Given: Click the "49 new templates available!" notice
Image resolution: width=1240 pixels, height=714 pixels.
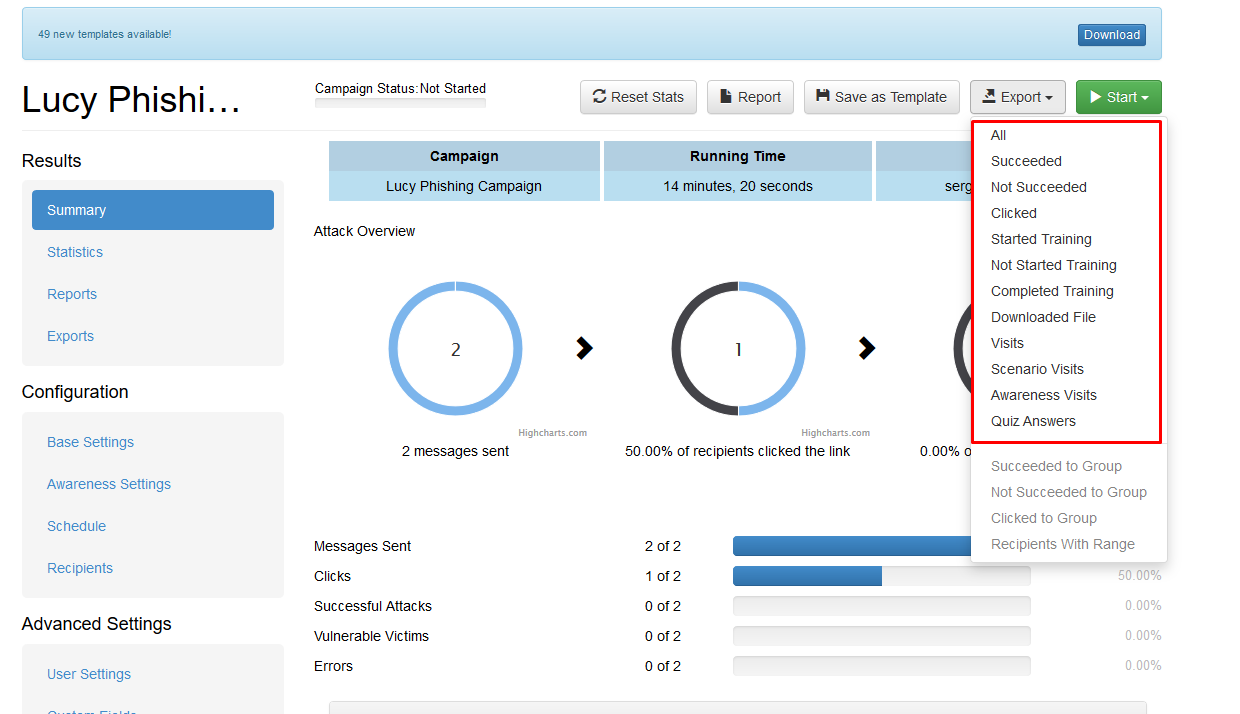Looking at the screenshot, I should 104,34.
